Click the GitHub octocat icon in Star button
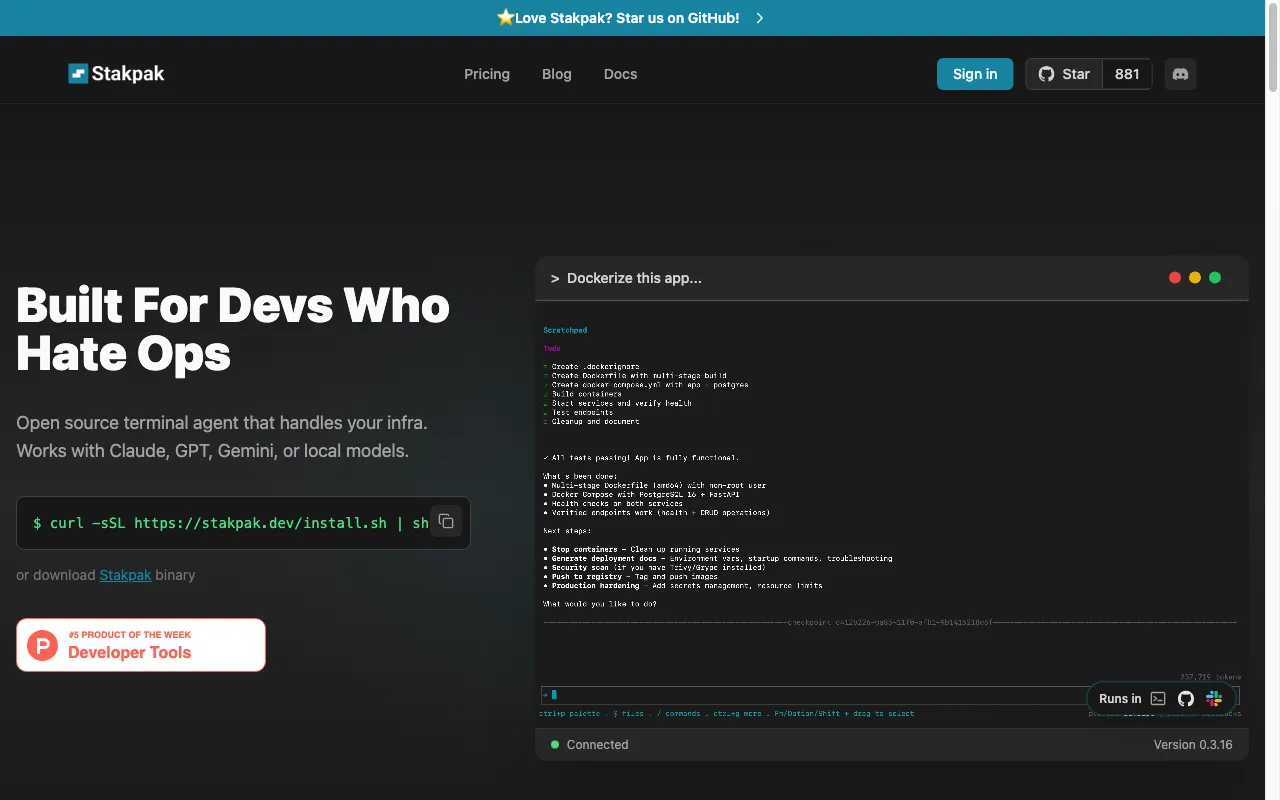Image resolution: width=1280 pixels, height=800 pixels. [1046, 74]
